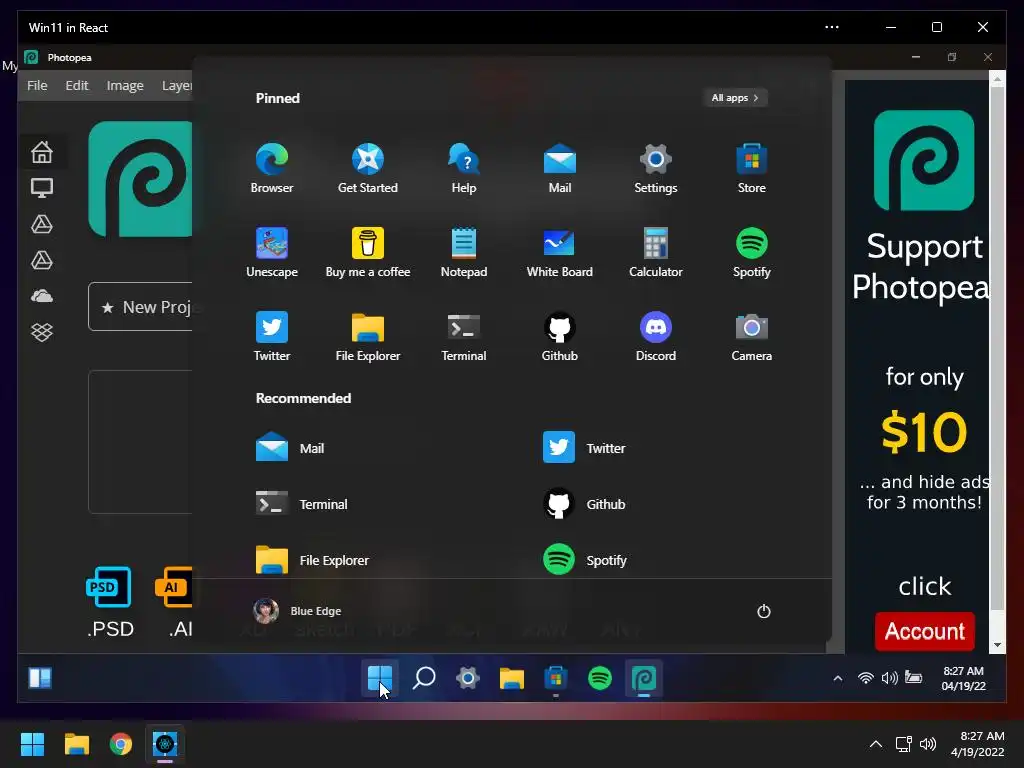Click host taskbar volume icon

click(x=927, y=744)
